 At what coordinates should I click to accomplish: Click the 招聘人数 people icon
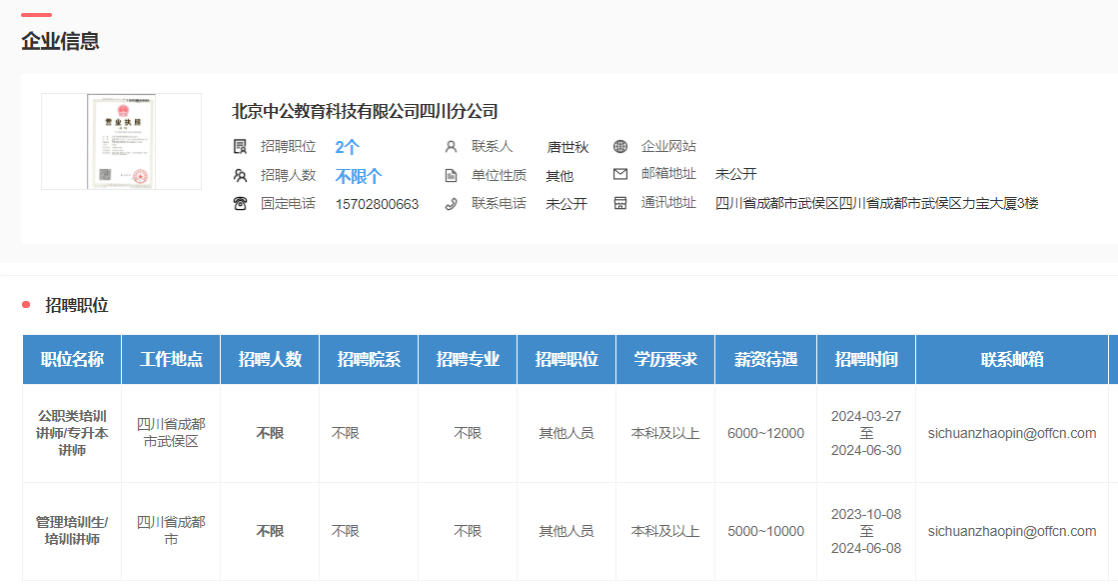pyautogui.click(x=240, y=176)
